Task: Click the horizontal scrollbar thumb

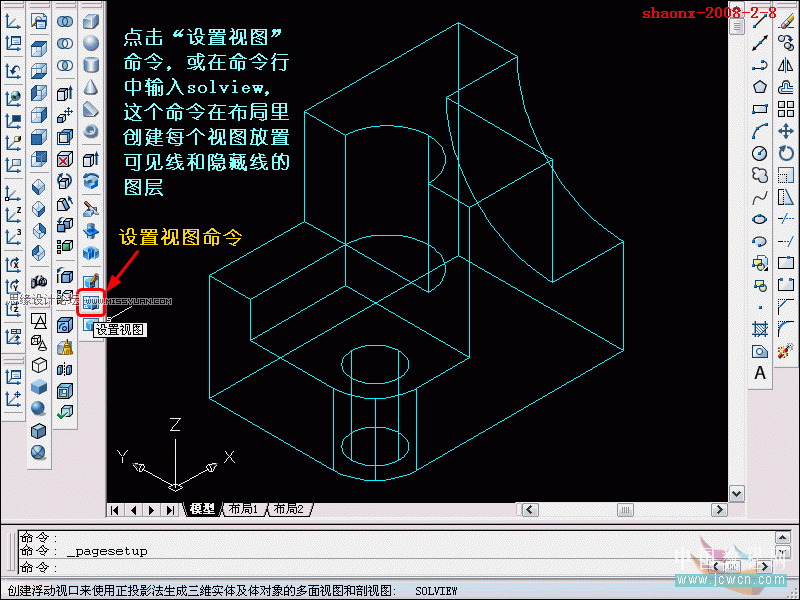Action: point(625,510)
